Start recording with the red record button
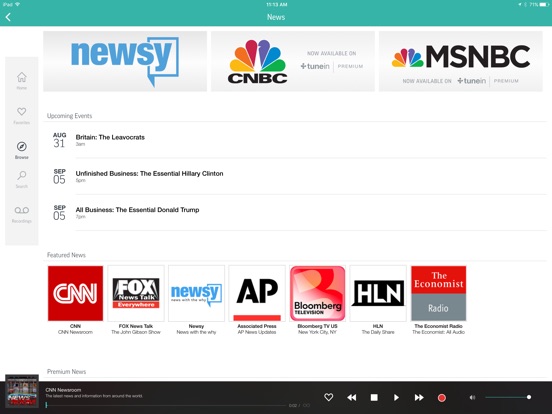This screenshot has height=414, width=552. [441, 398]
